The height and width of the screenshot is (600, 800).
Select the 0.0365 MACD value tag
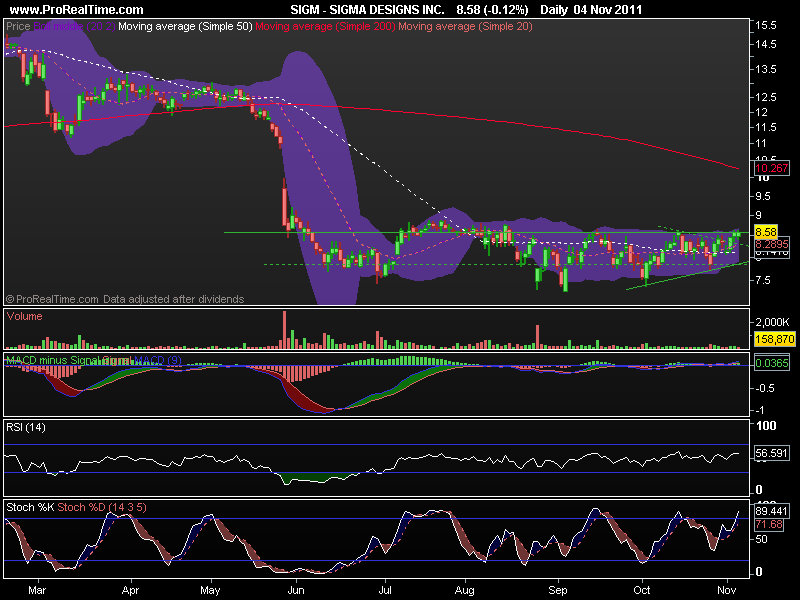point(771,363)
